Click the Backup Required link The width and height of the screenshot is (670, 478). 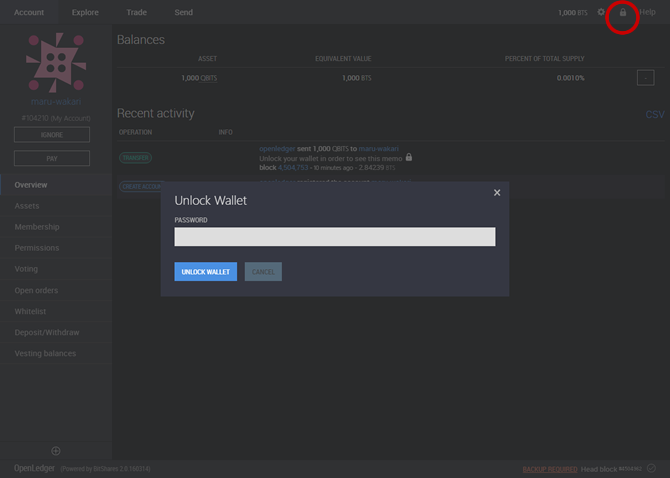pyautogui.click(x=549, y=468)
